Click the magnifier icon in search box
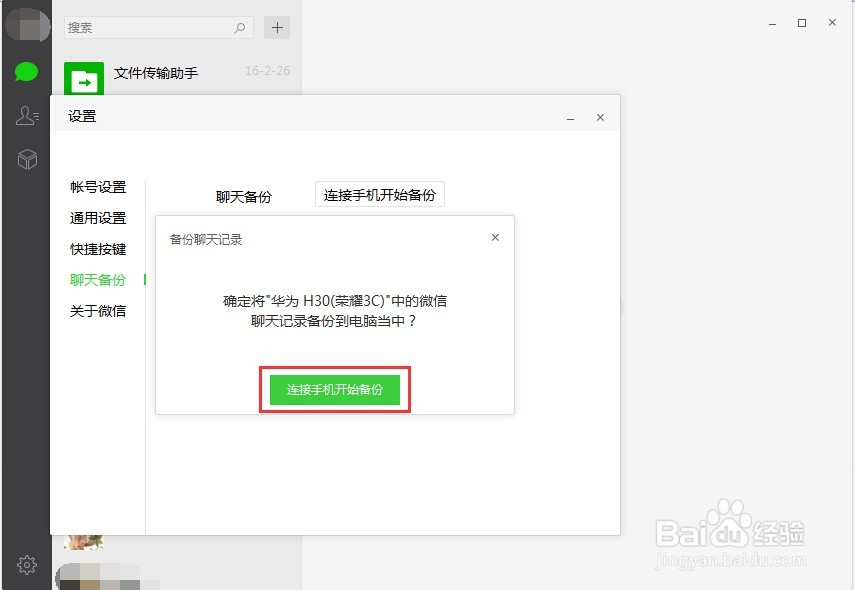 coord(239,27)
